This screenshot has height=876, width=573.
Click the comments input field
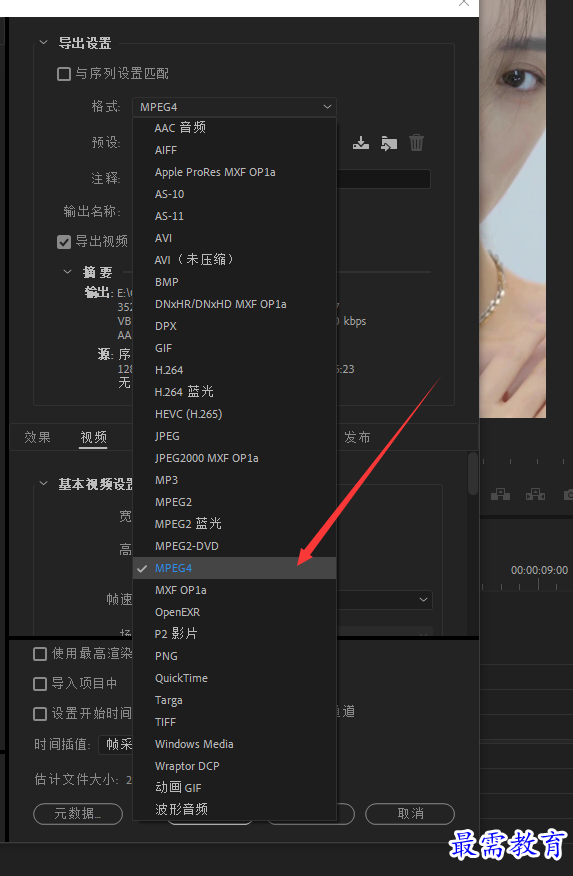(383, 179)
